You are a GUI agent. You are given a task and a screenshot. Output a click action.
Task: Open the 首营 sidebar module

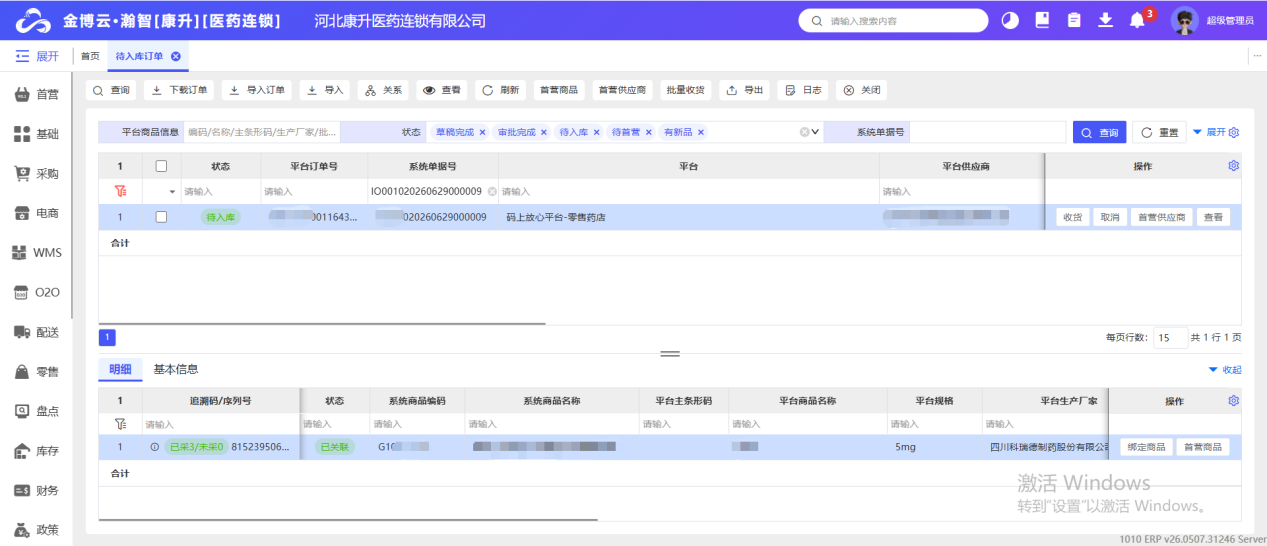(36, 94)
